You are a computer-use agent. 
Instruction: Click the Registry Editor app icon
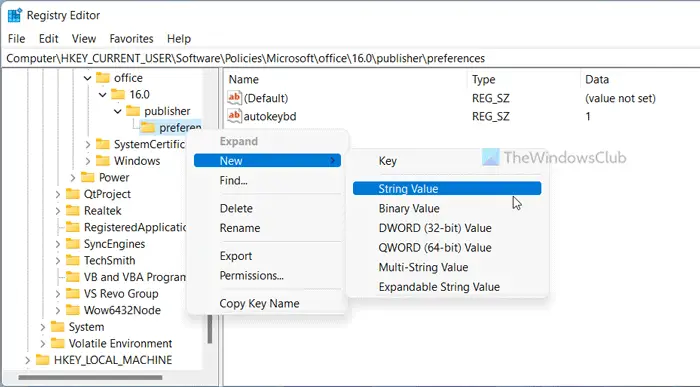point(14,15)
